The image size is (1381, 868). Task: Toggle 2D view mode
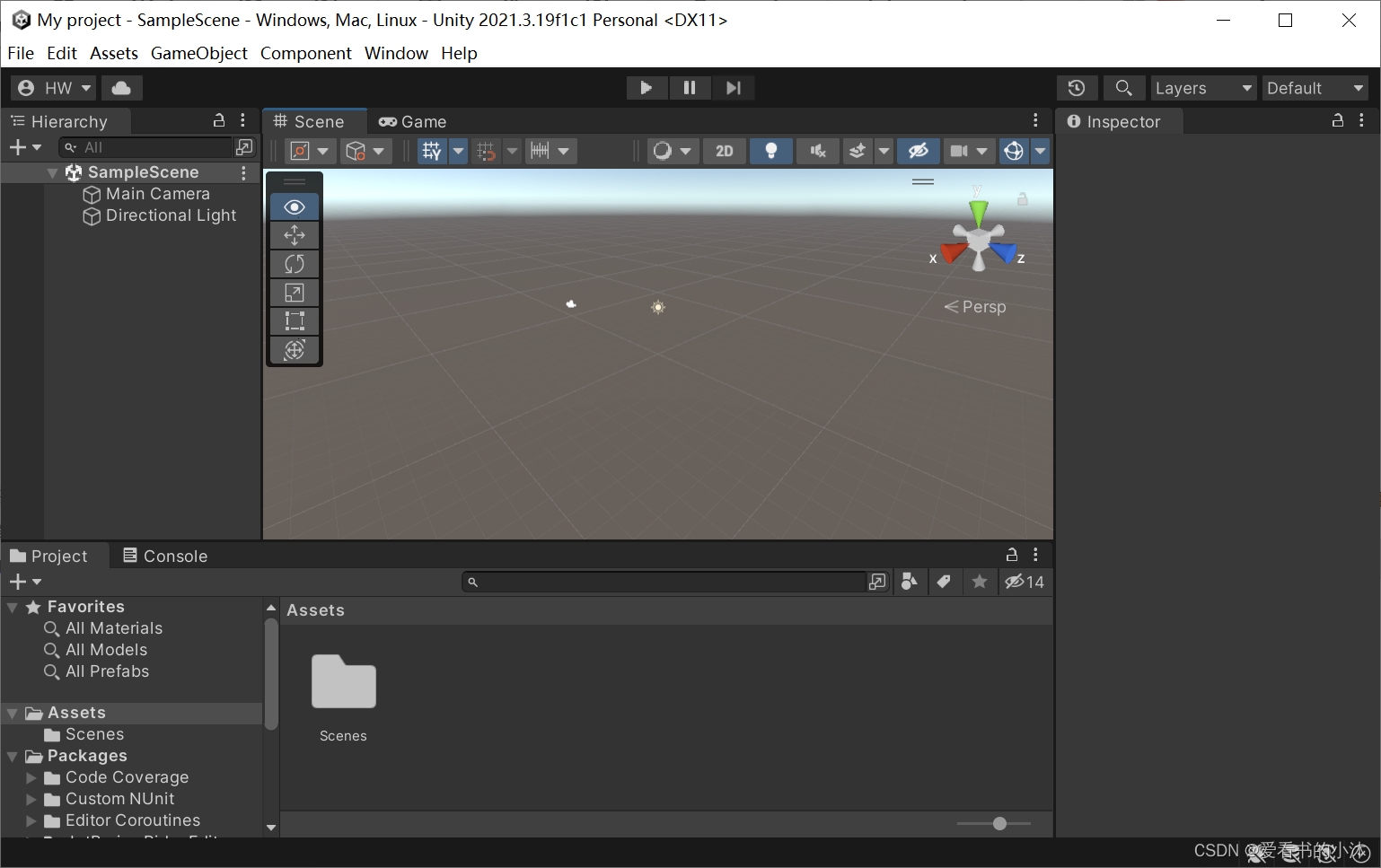coord(725,151)
